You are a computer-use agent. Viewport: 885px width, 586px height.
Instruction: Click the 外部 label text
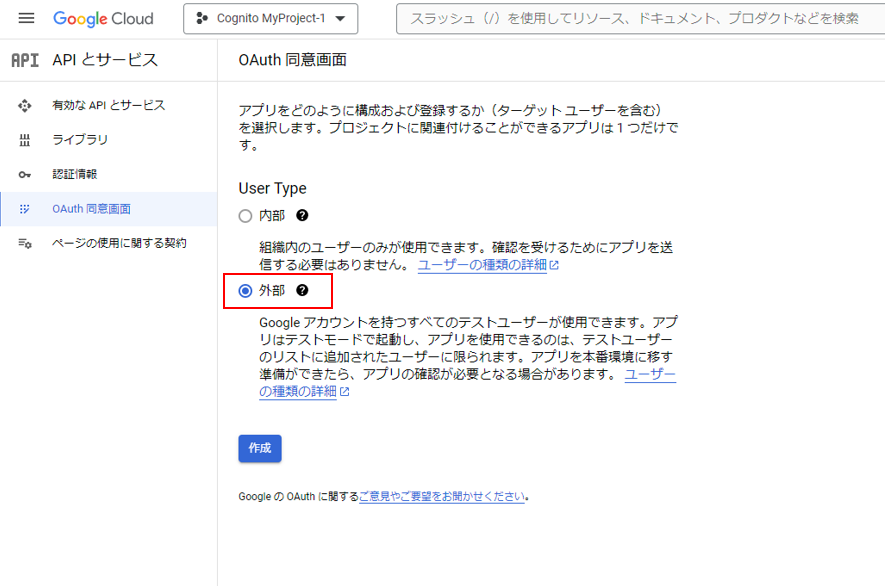(x=272, y=290)
